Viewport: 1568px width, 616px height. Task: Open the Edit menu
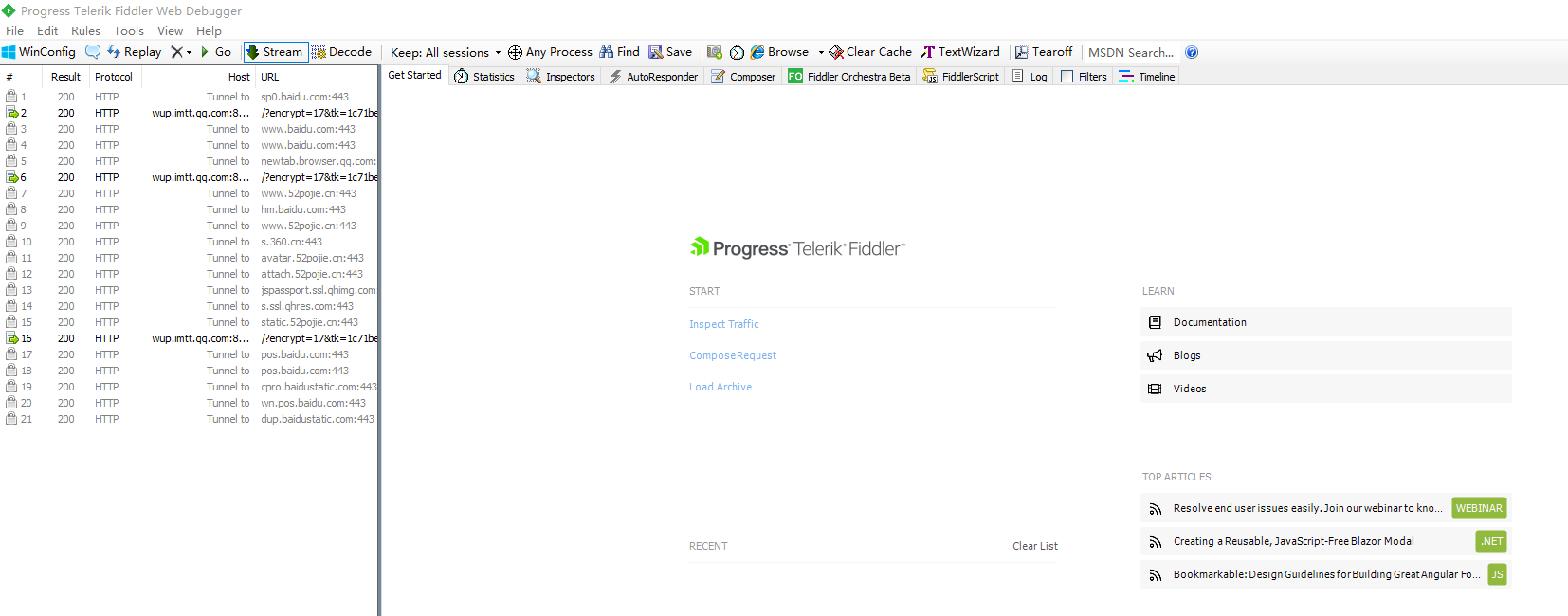pyautogui.click(x=47, y=30)
